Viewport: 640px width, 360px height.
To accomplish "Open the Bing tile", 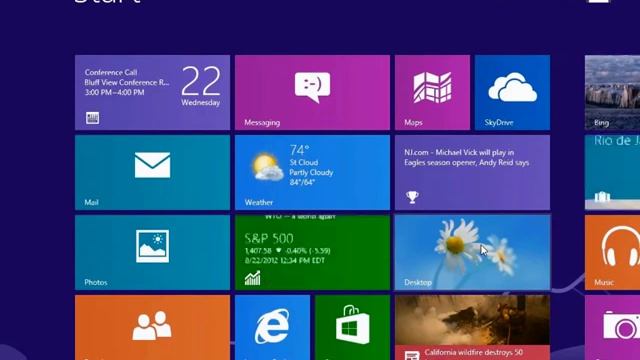I will tap(612, 93).
